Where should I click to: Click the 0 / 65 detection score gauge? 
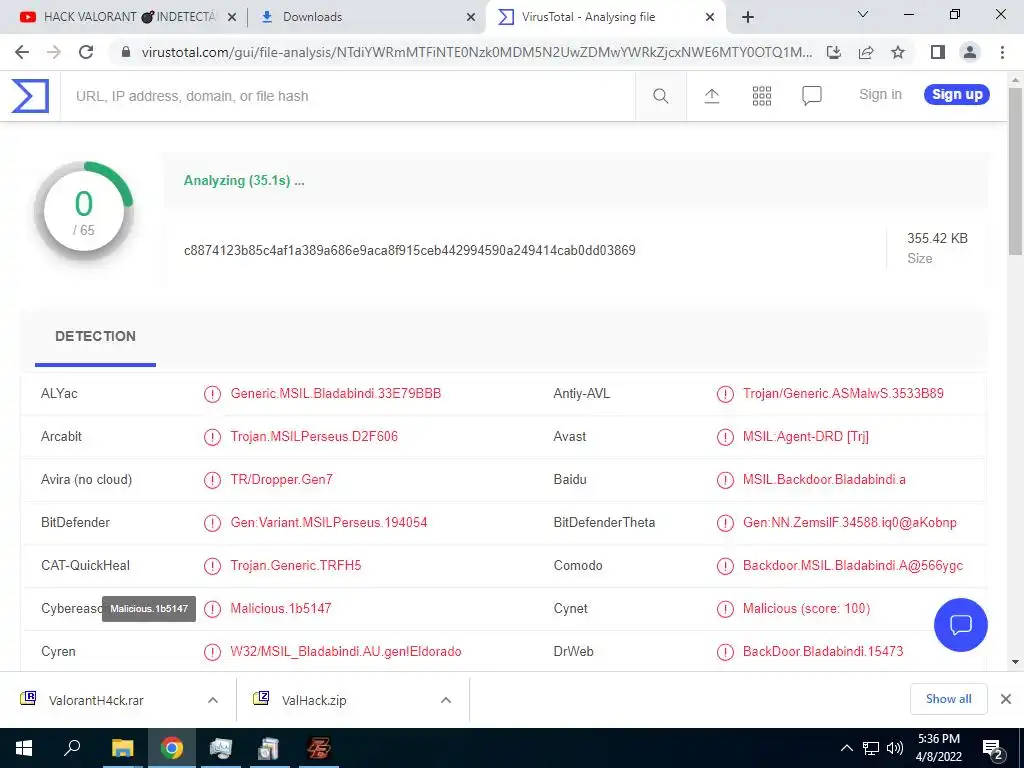(x=84, y=212)
